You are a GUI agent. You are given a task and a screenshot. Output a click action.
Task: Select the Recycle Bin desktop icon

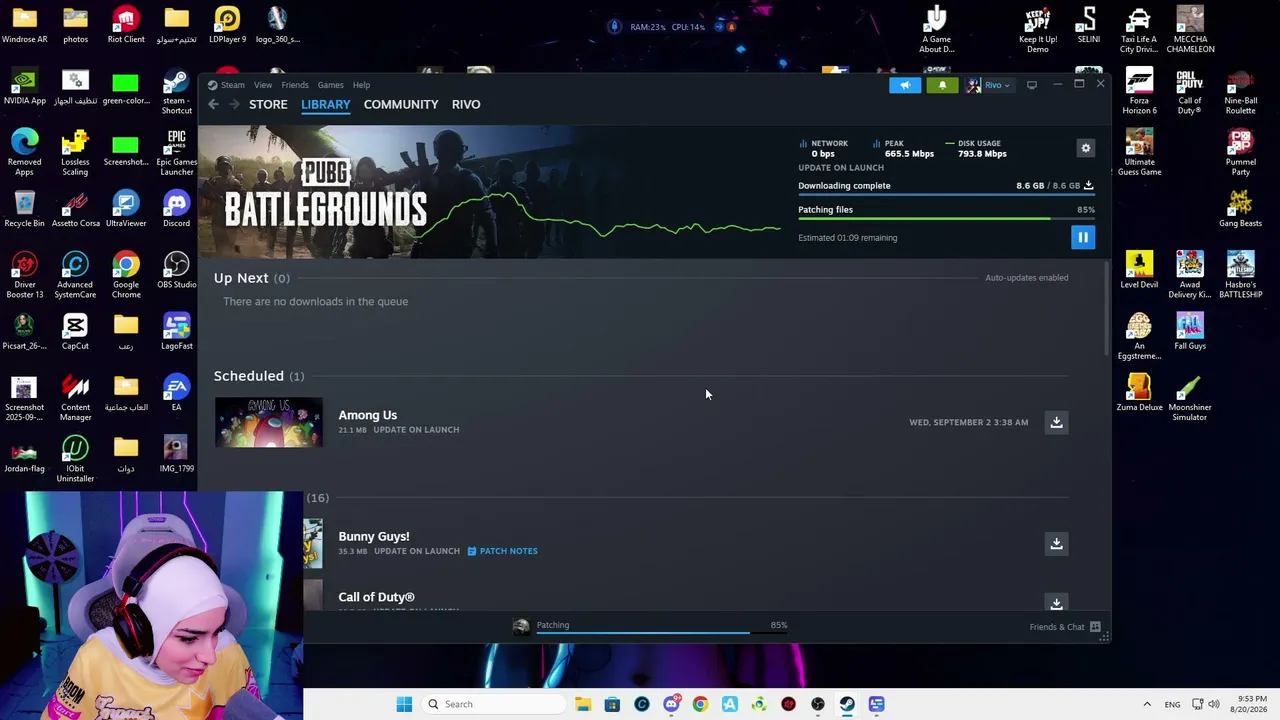pos(24,209)
